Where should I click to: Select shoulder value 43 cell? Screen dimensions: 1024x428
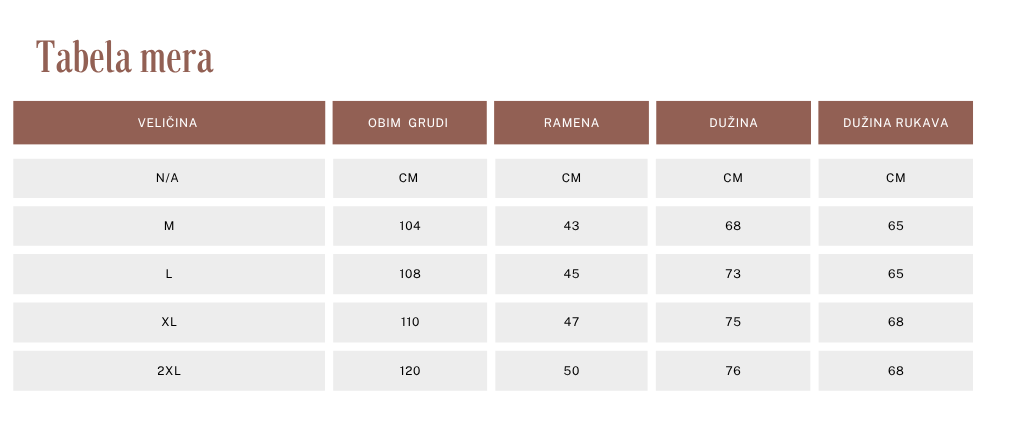click(x=571, y=226)
